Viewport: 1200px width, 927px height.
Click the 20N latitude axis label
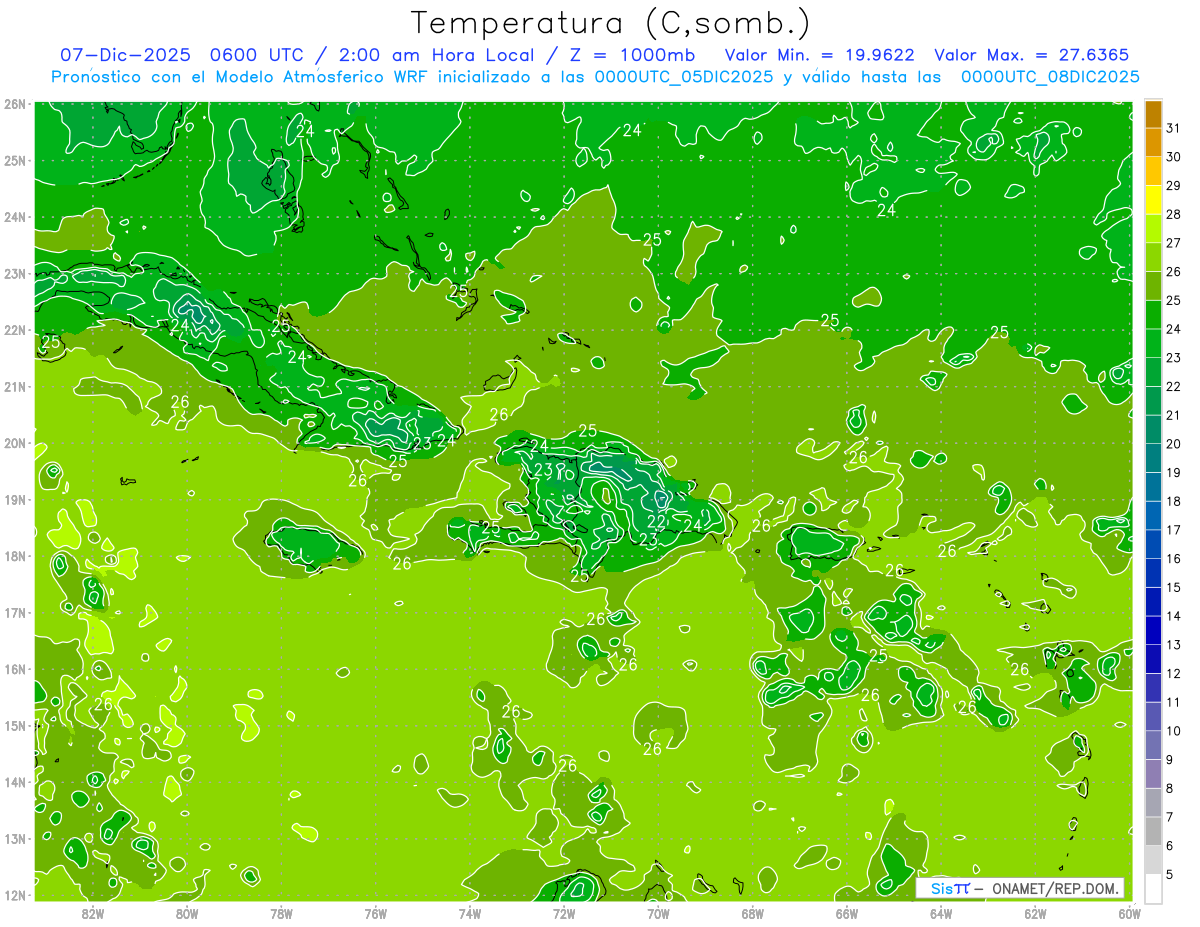point(15,443)
